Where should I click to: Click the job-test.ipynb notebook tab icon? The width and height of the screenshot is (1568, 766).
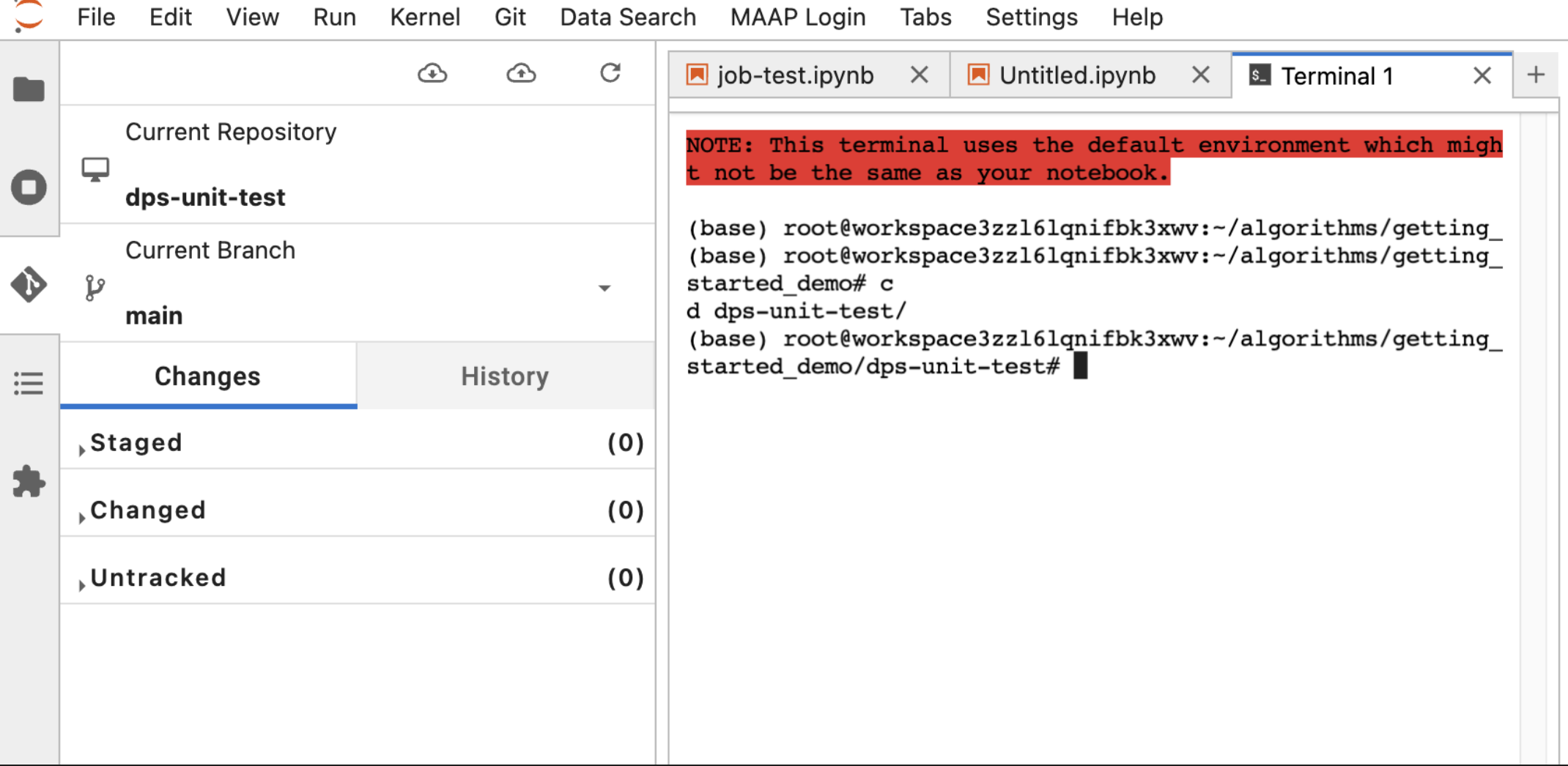tap(697, 75)
